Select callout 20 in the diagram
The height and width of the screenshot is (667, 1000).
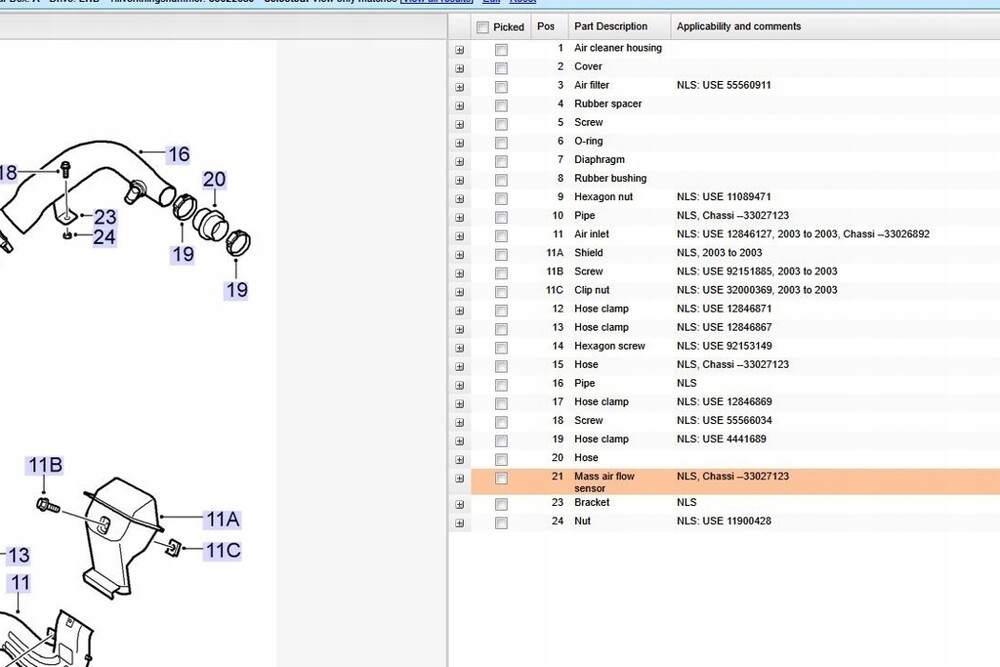pos(214,179)
